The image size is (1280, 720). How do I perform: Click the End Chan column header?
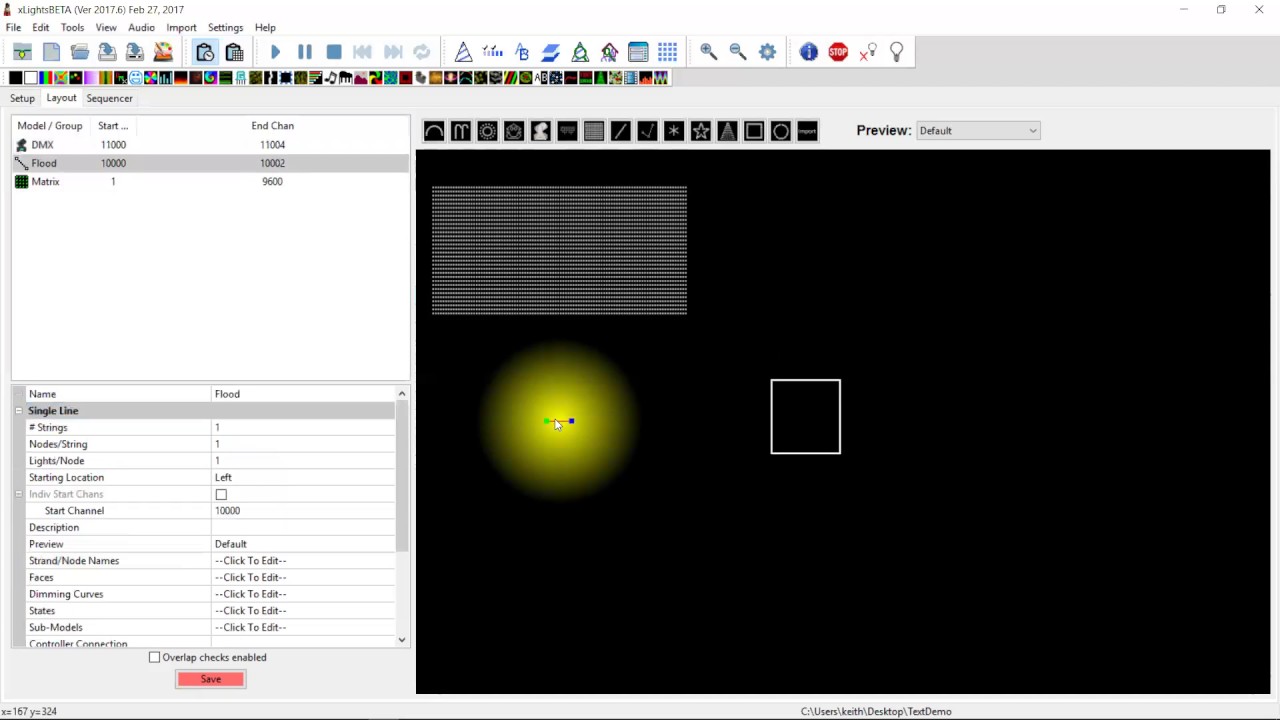(273, 126)
